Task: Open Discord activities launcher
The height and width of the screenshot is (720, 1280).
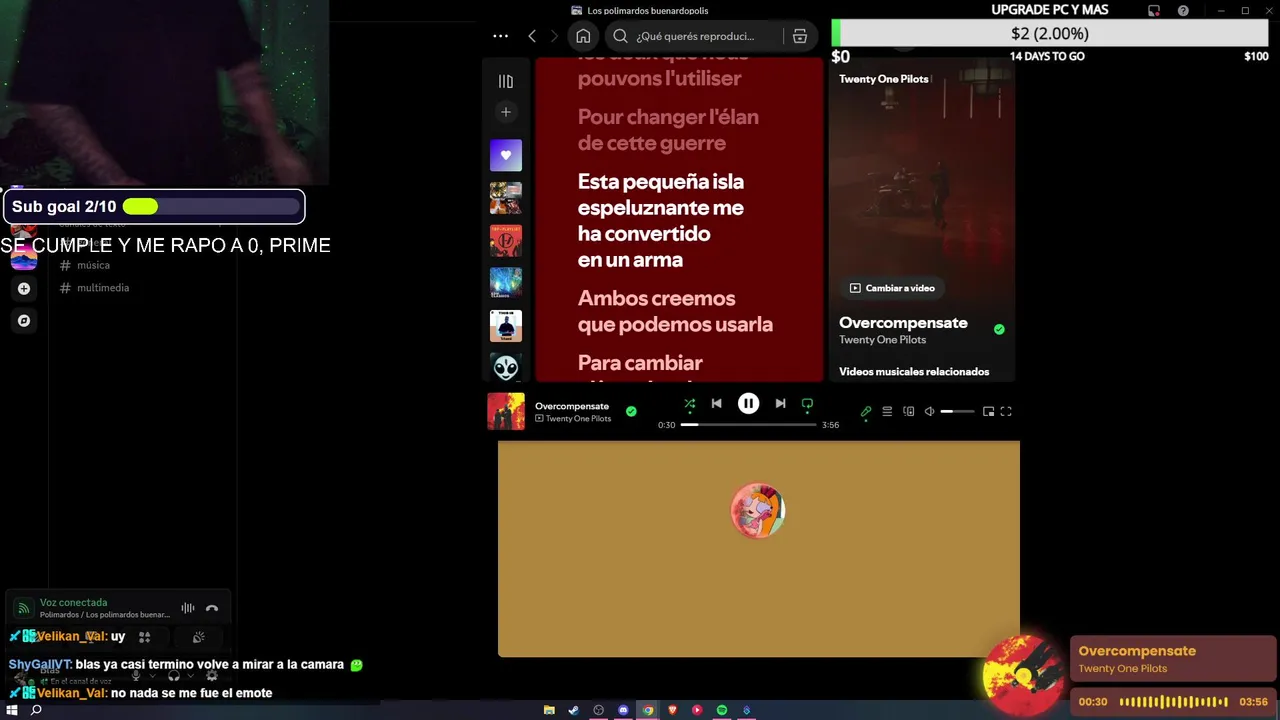Action: point(144,637)
